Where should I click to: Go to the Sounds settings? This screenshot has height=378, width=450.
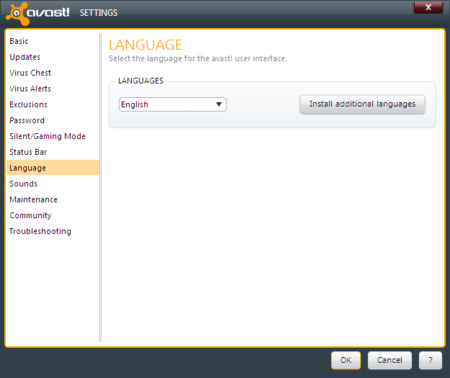pos(53,184)
